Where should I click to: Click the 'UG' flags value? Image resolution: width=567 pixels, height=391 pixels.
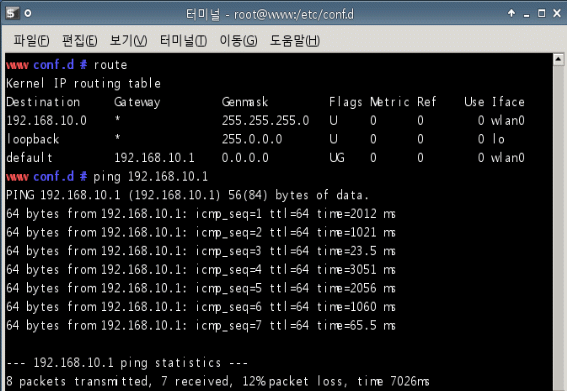[337, 158]
